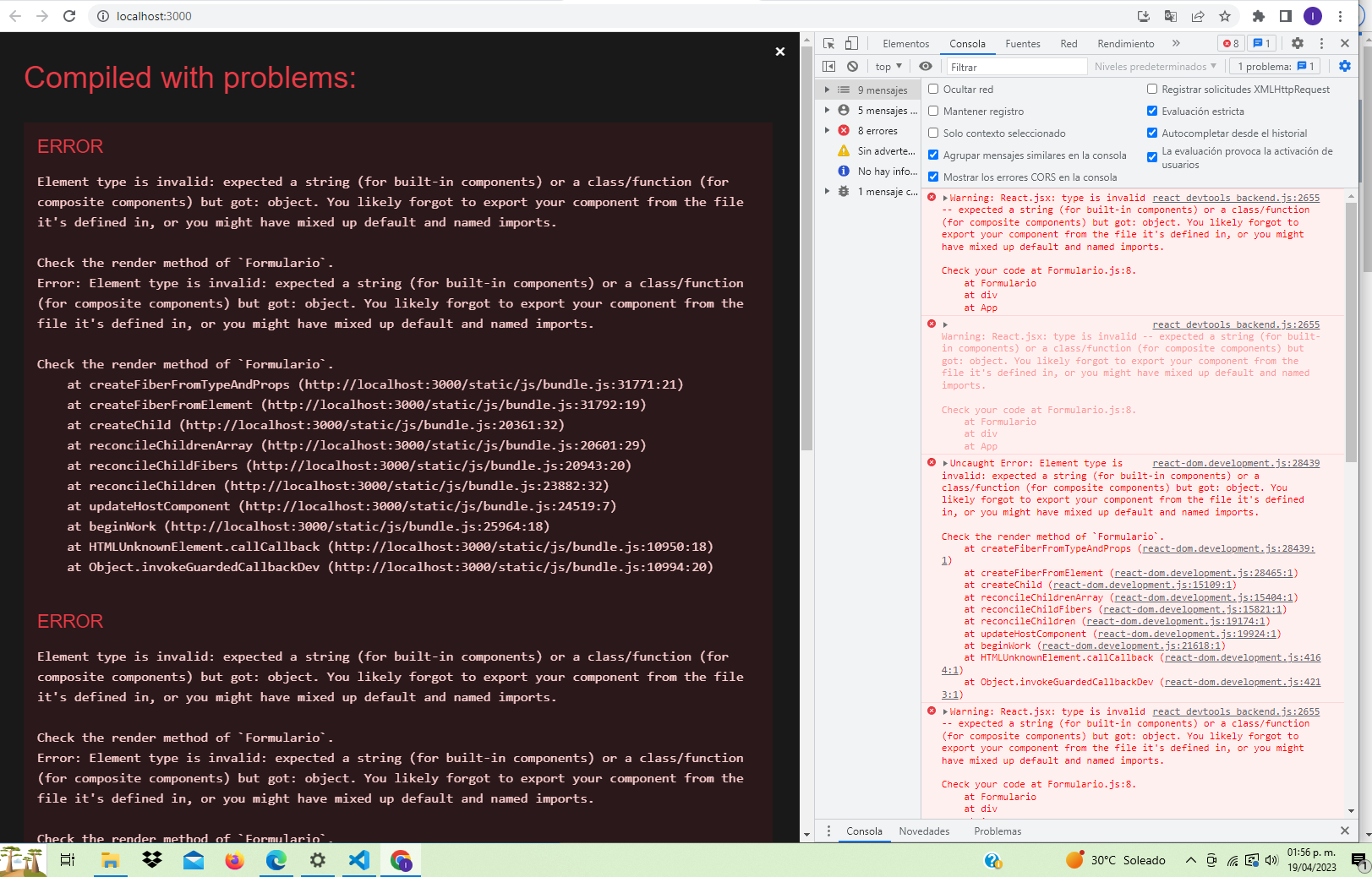Uncheck Evaluación estricta
Viewport: 1372px width, 877px height.
click(1151, 111)
